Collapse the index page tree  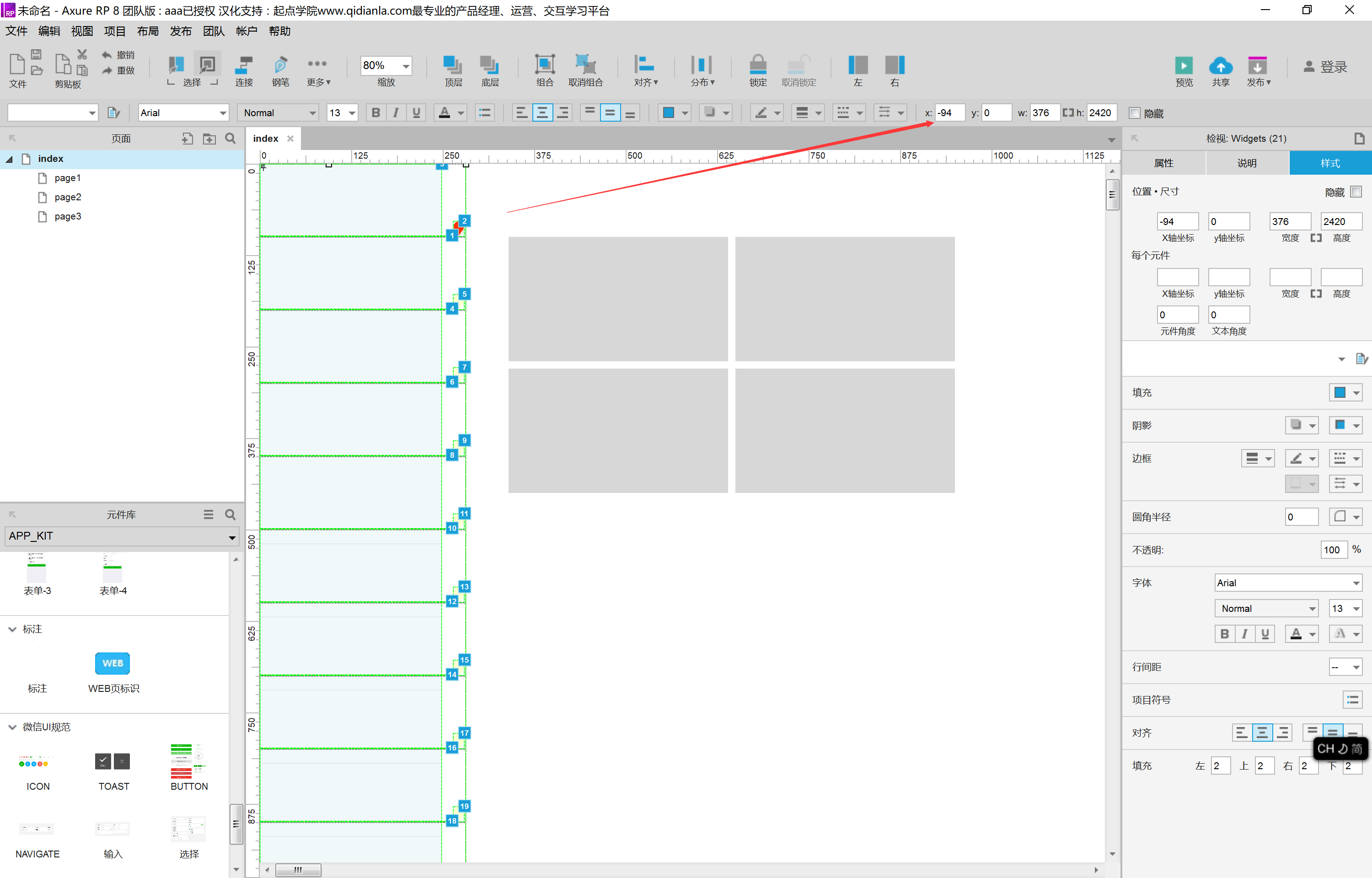point(9,159)
